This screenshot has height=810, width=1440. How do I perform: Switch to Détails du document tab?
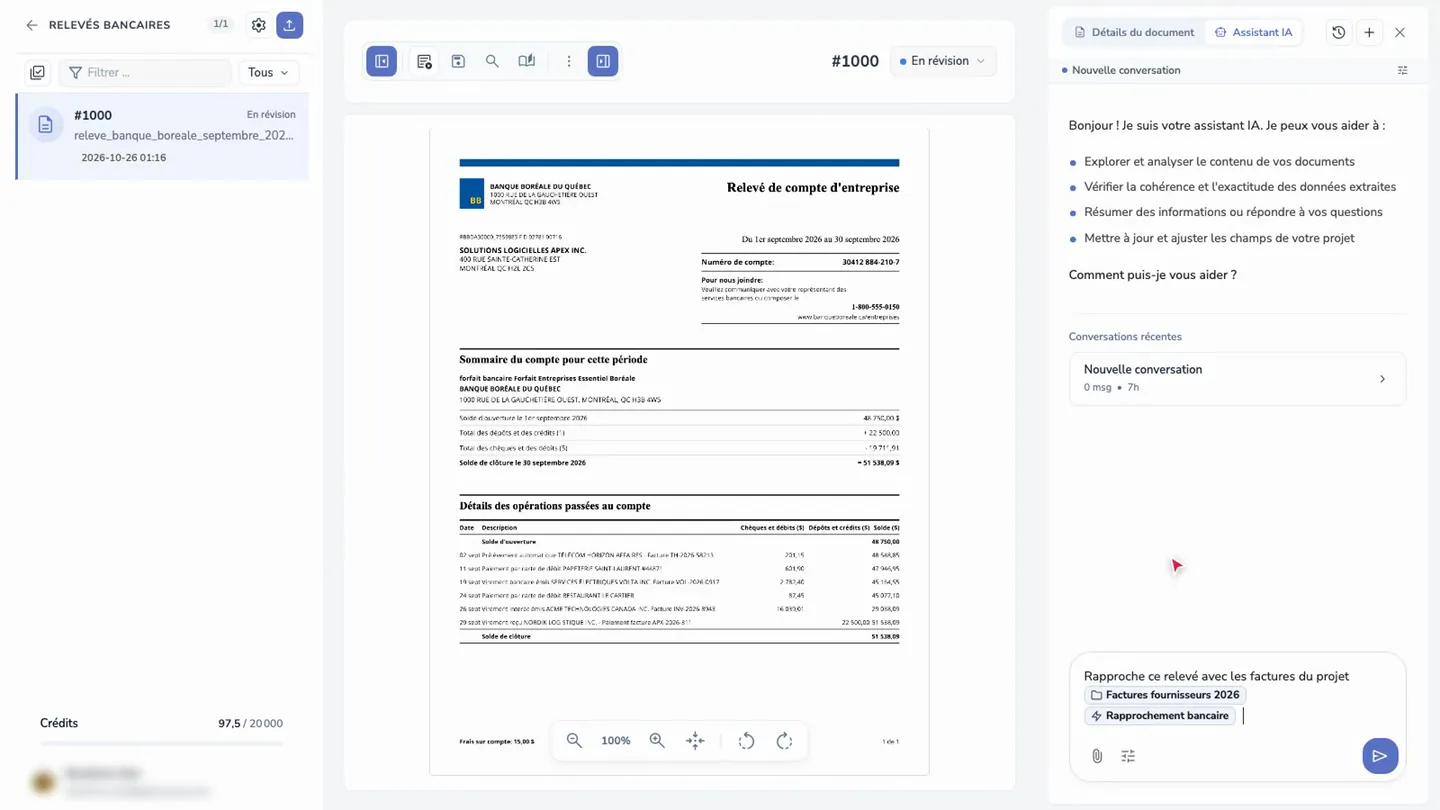click(x=1134, y=32)
